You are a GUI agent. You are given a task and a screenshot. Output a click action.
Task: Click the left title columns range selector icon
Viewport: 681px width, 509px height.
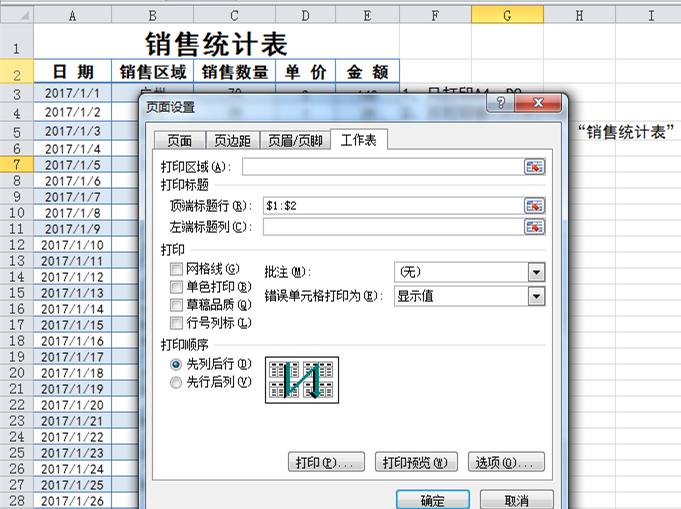pos(534,227)
